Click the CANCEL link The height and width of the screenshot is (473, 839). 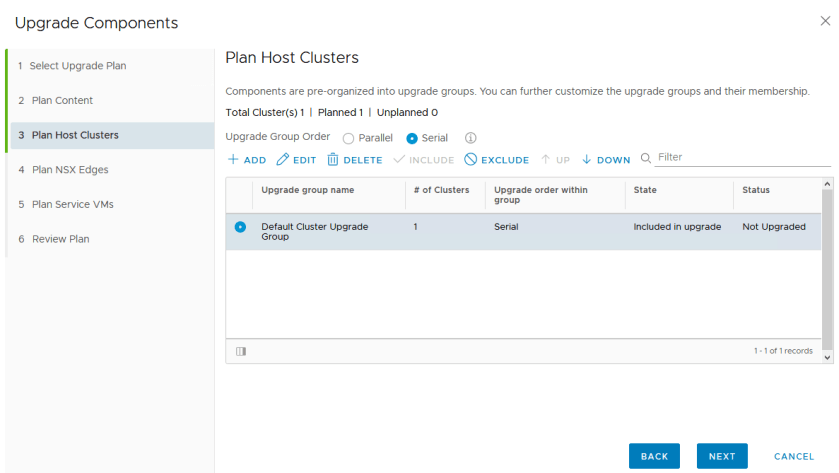(x=794, y=456)
